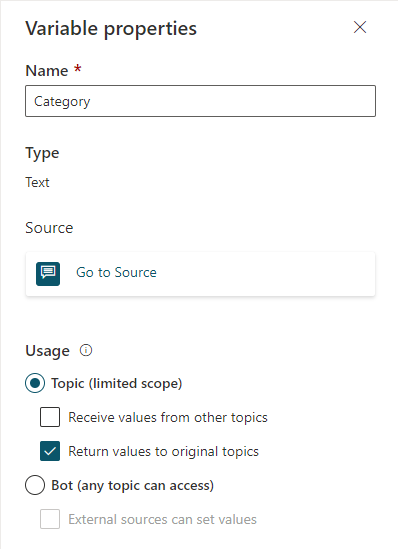Click the Category name input field
The image size is (398, 549).
[200, 101]
